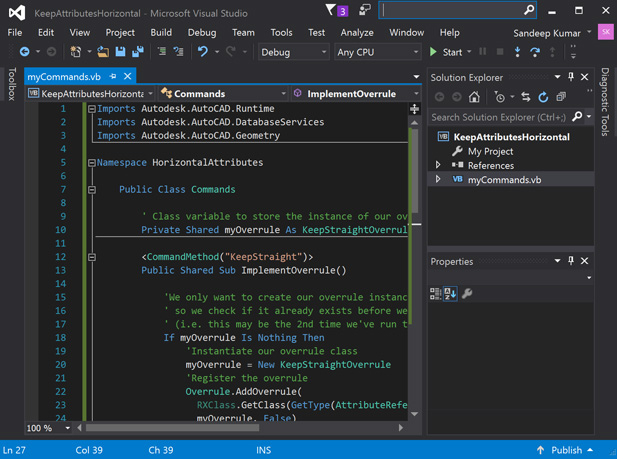Collapse the Public Class Commands block
617x459 pixels.
[x=92, y=190]
